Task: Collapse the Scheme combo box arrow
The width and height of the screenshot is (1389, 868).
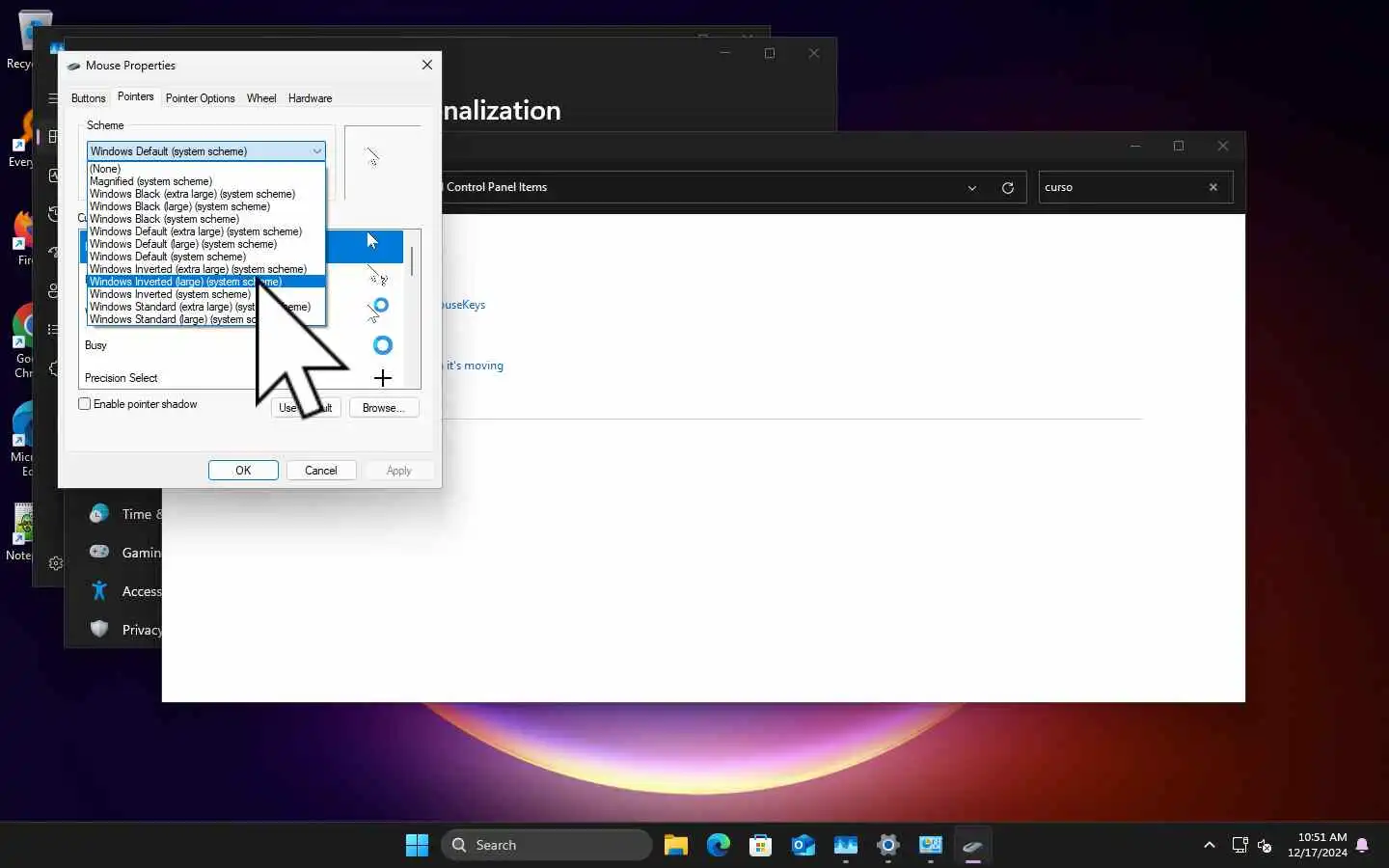Action: pos(316,151)
